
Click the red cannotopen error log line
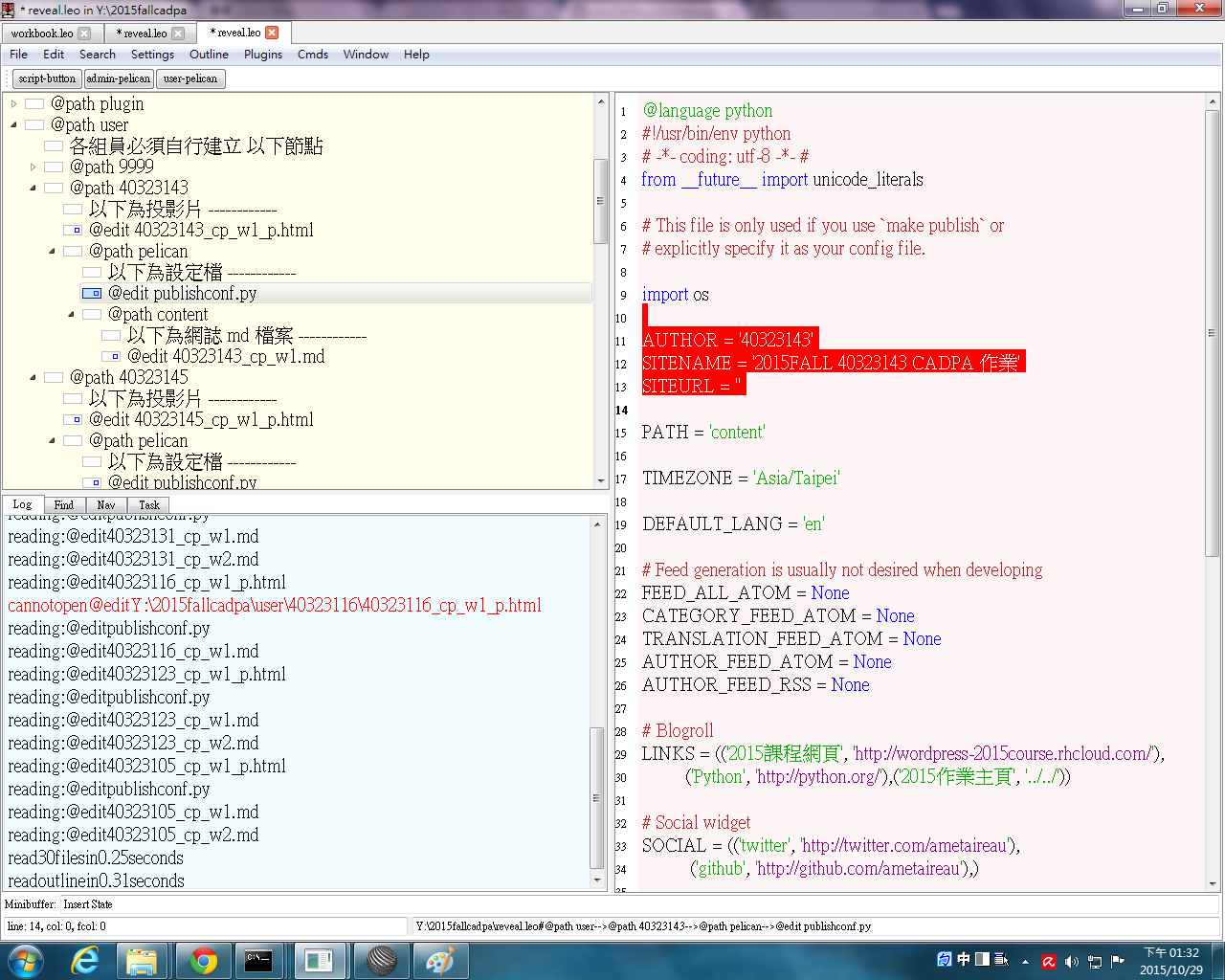point(275,605)
